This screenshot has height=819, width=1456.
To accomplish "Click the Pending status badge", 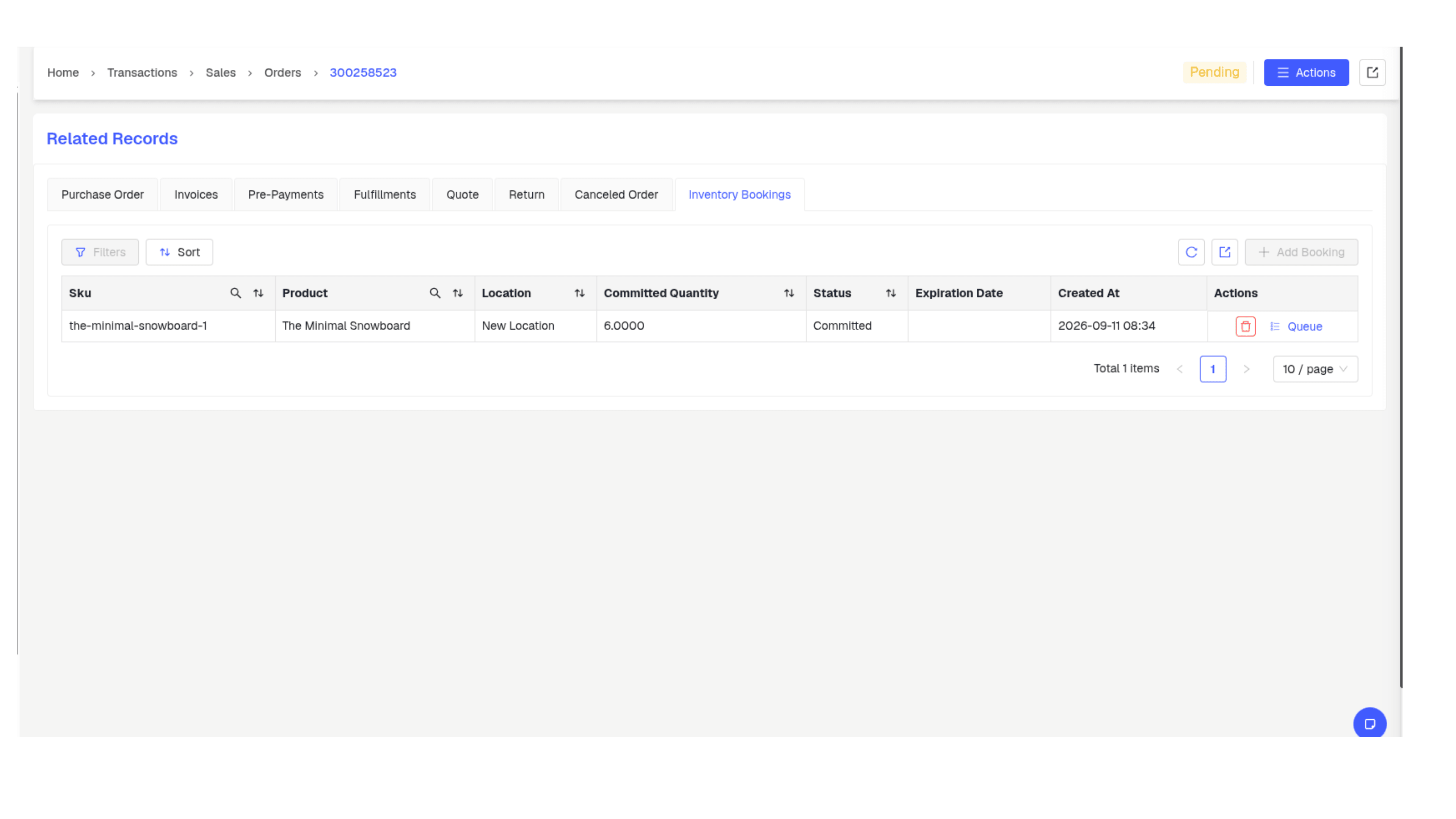I will pyautogui.click(x=1214, y=72).
